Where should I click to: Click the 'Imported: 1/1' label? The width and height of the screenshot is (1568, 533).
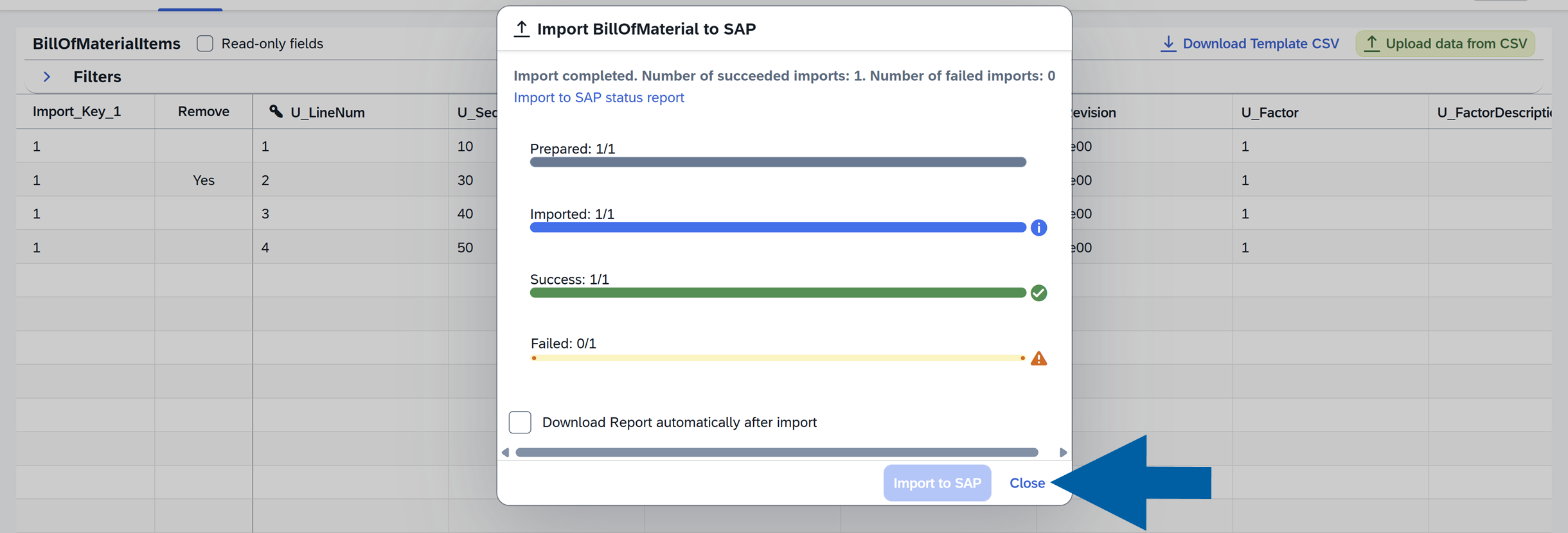tap(572, 214)
